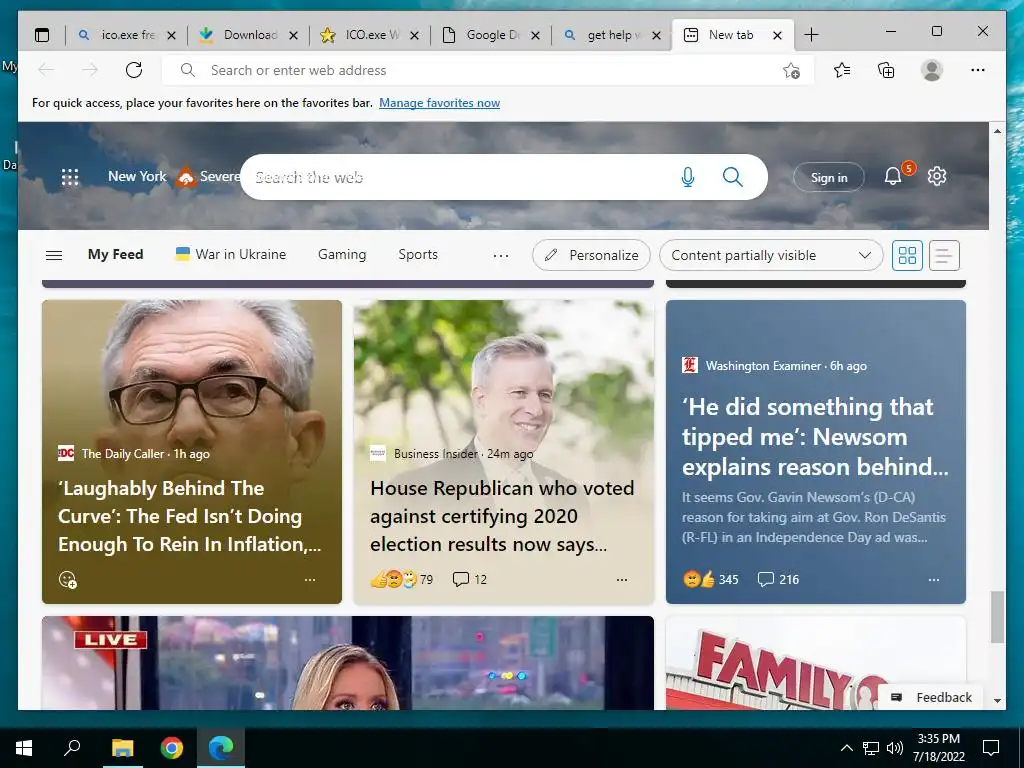Reload the page with the refresh icon
1024x768 pixels.
134,70
